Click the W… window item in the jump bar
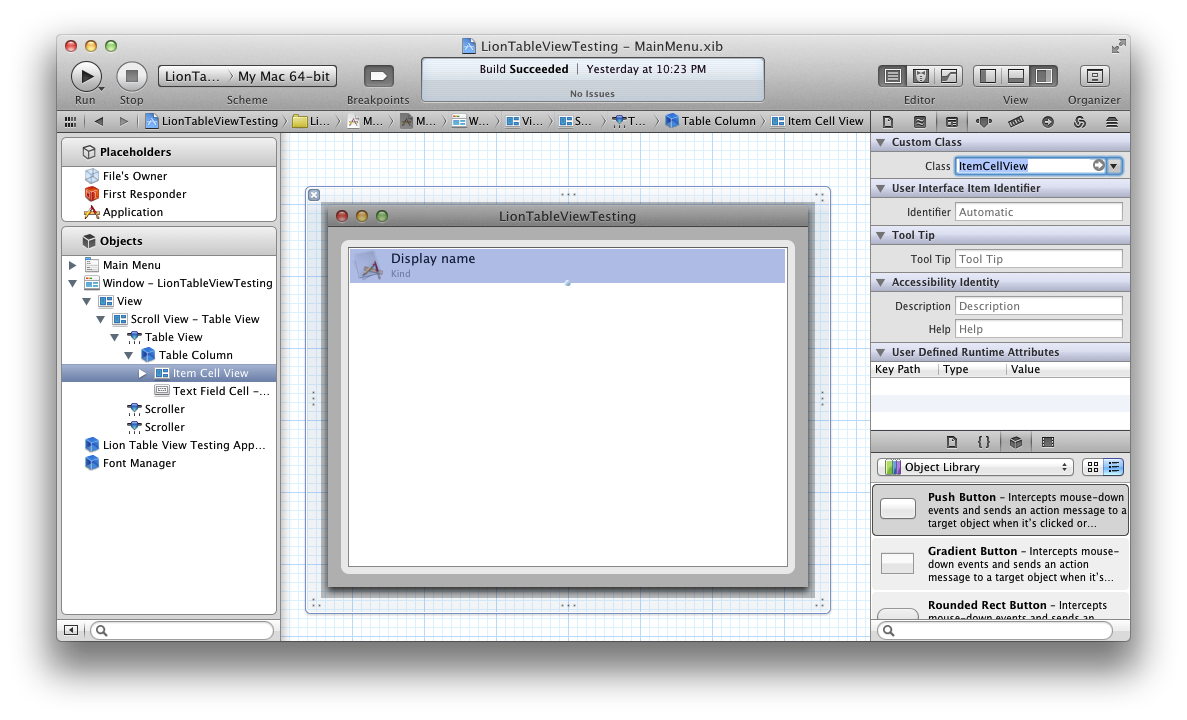 (470, 121)
